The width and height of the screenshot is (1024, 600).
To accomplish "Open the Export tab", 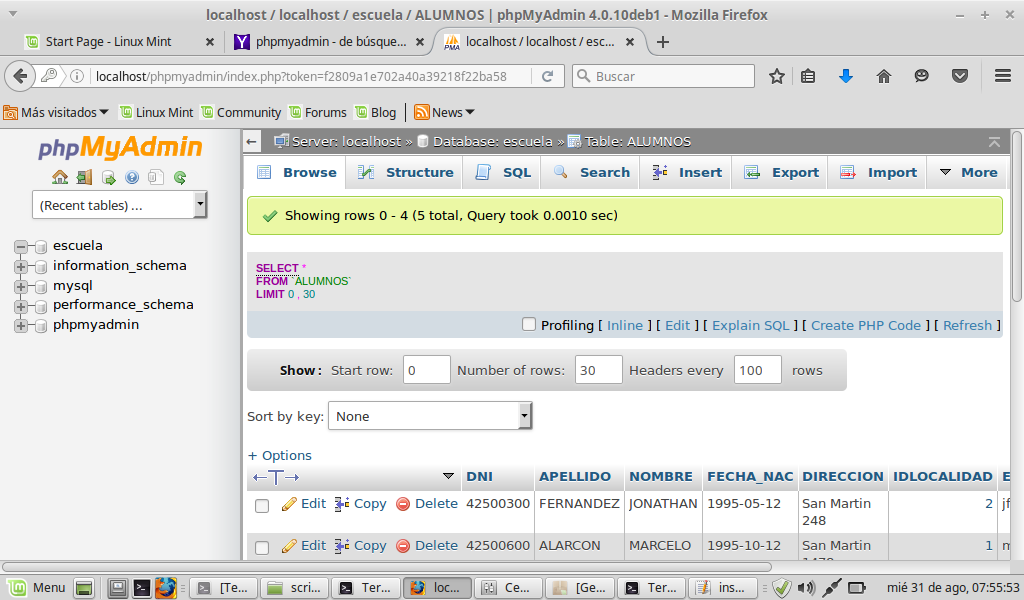I will [783, 172].
